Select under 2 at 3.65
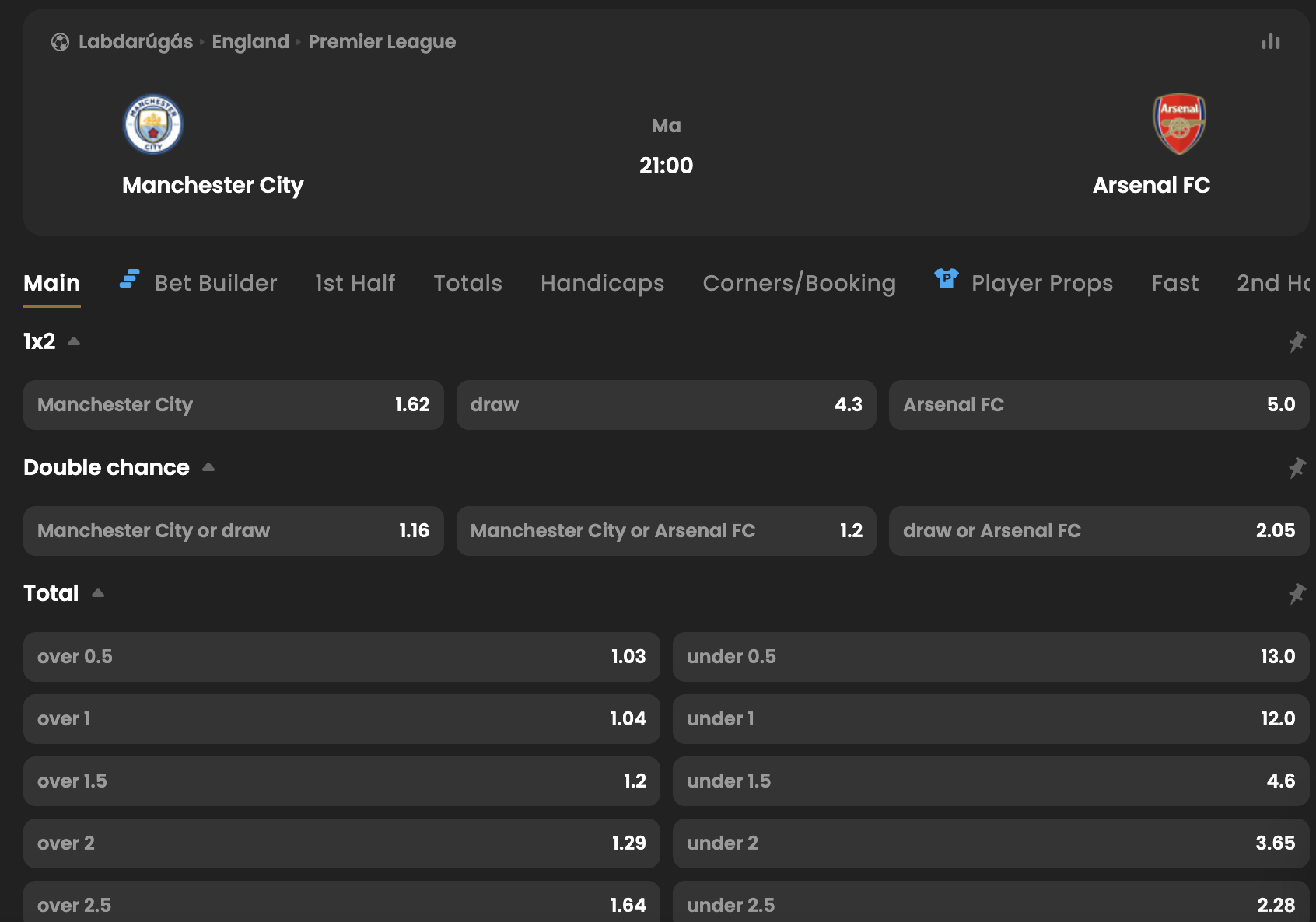This screenshot has width=1316, height=922. [x=991, y=843]
